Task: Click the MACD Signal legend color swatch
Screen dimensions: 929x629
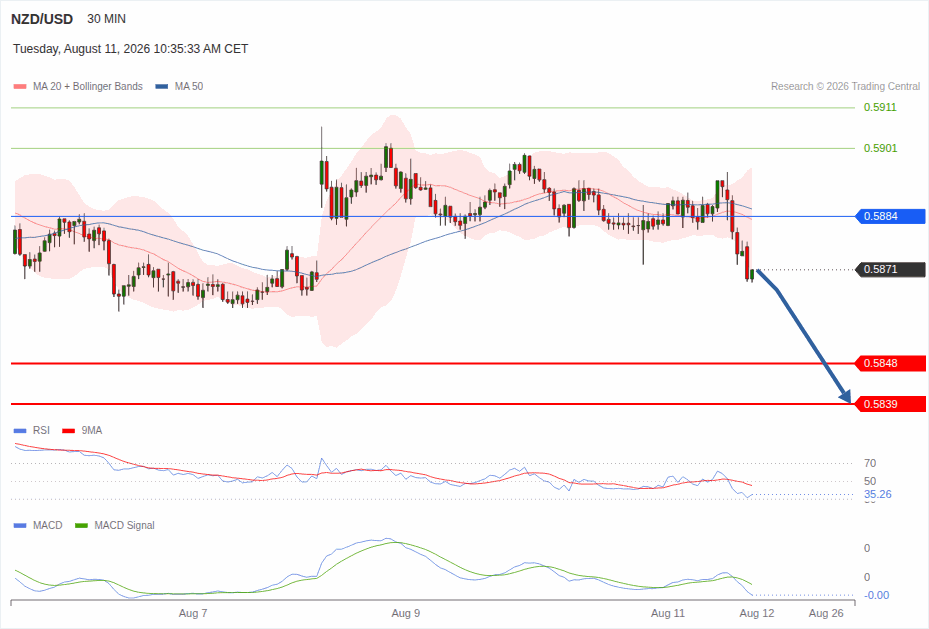Action: point(81,525)
